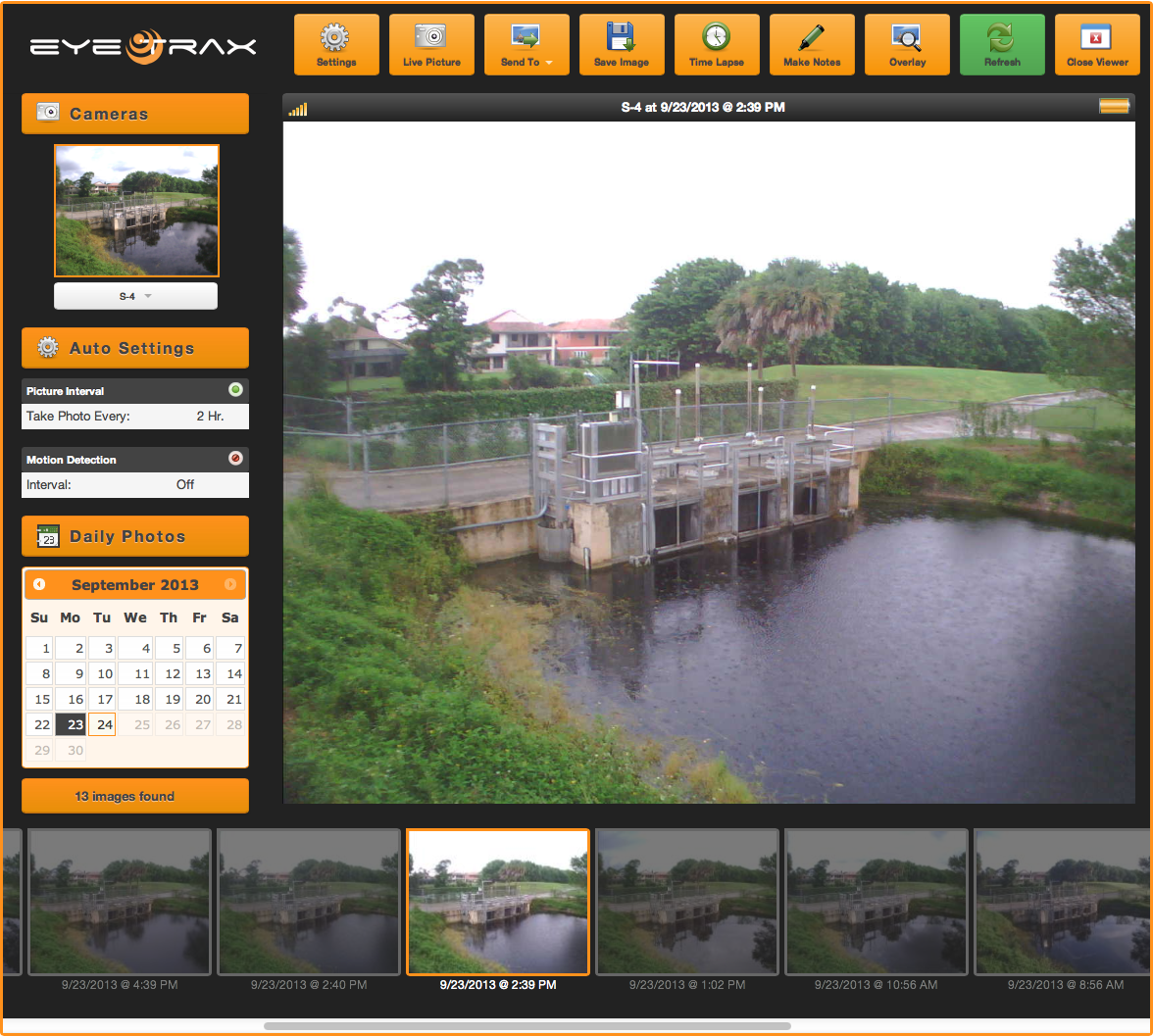
Task: Disable the Picture Interval setting
Action: click(x=234, y=389)
